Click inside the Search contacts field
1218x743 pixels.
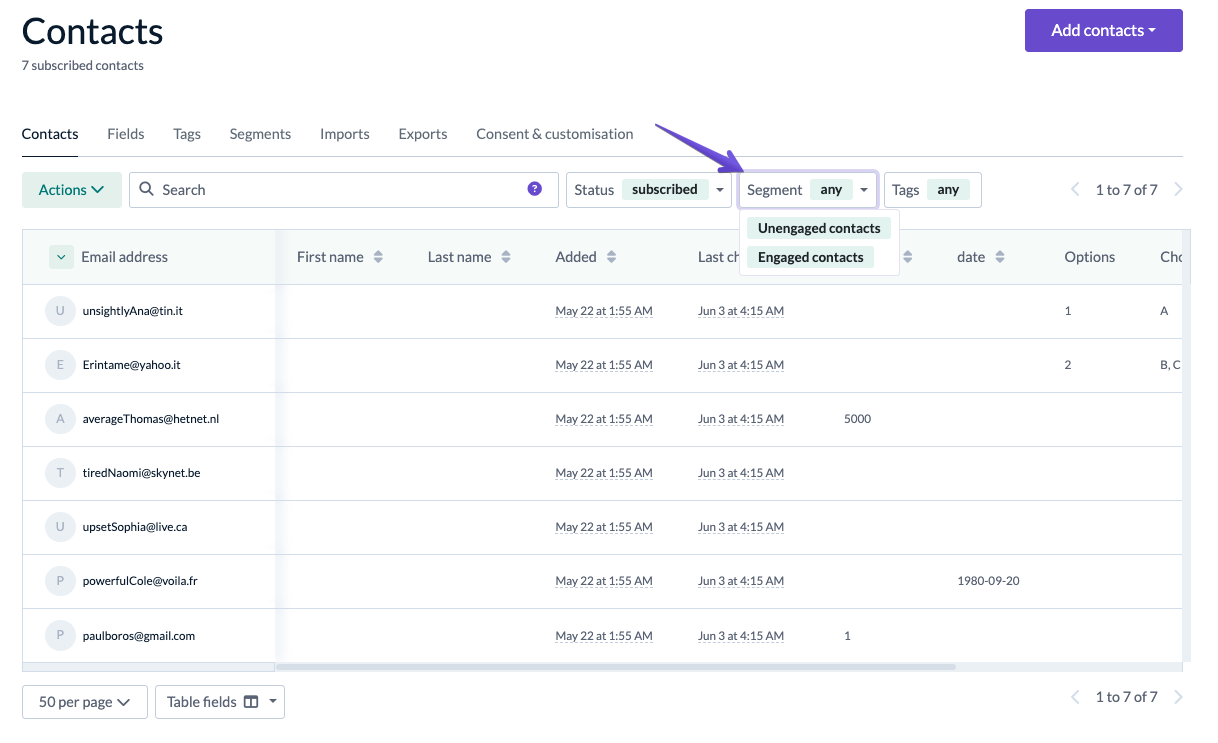[x=343, y=190]
